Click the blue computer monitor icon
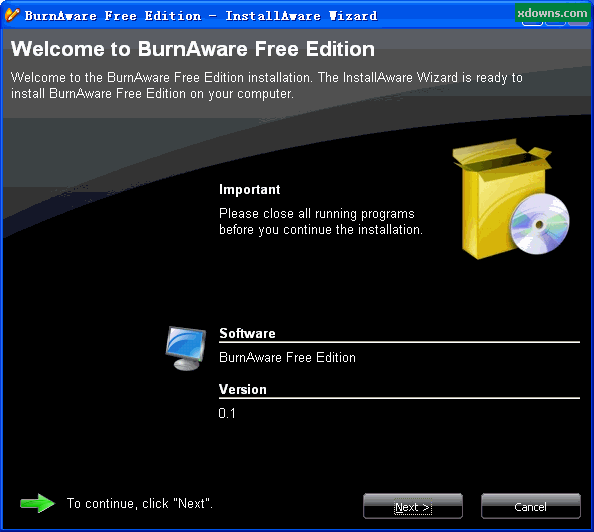 [x=186, y=348]
